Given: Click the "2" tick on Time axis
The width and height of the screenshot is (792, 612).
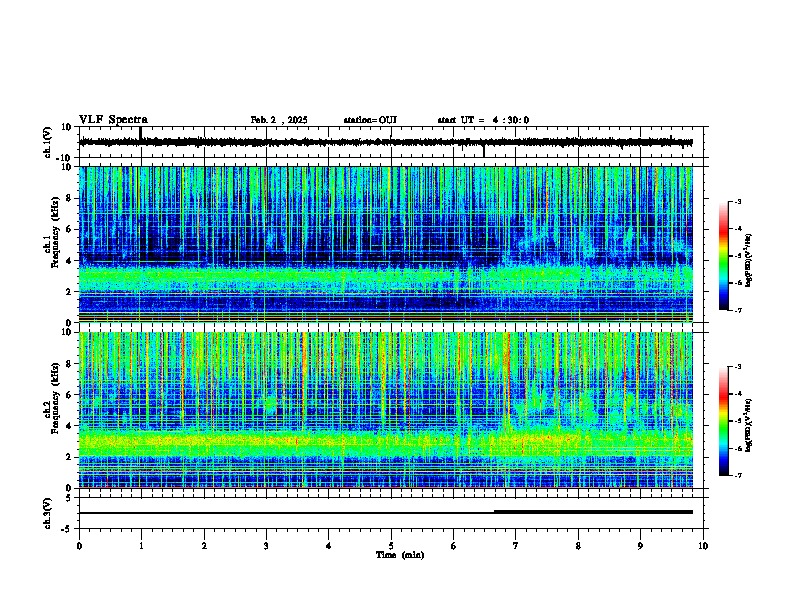Looking at the screenshot, I should pos(204,546).
